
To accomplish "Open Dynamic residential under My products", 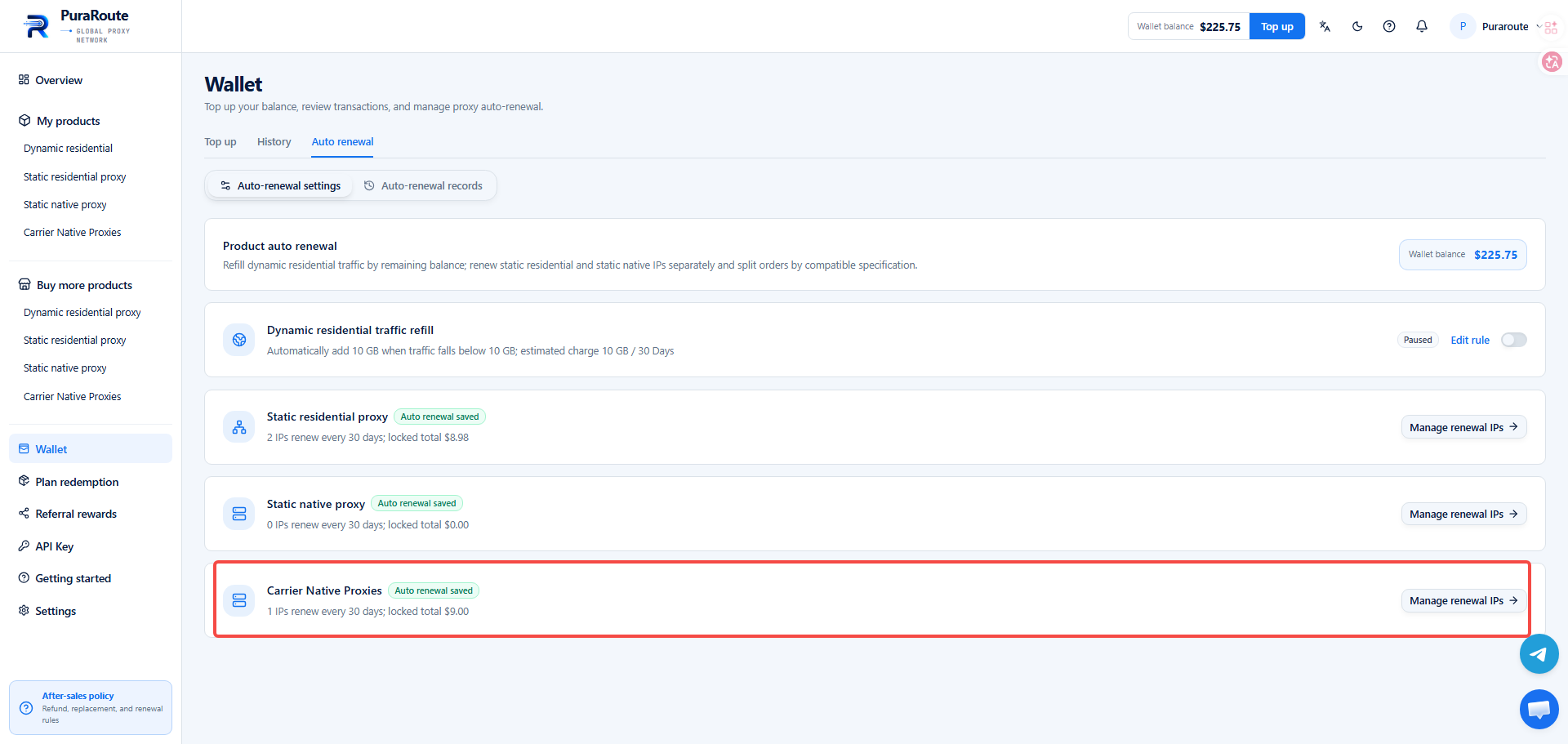I will pos(68,149).
